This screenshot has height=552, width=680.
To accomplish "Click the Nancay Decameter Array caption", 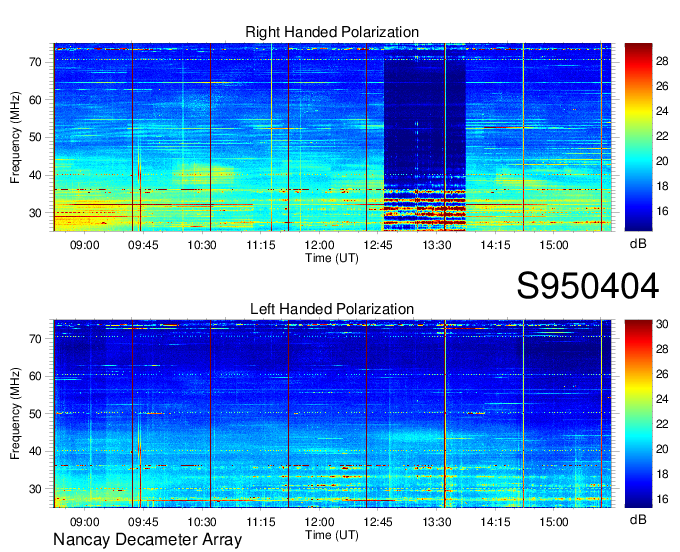I will (x=147, y=540).
